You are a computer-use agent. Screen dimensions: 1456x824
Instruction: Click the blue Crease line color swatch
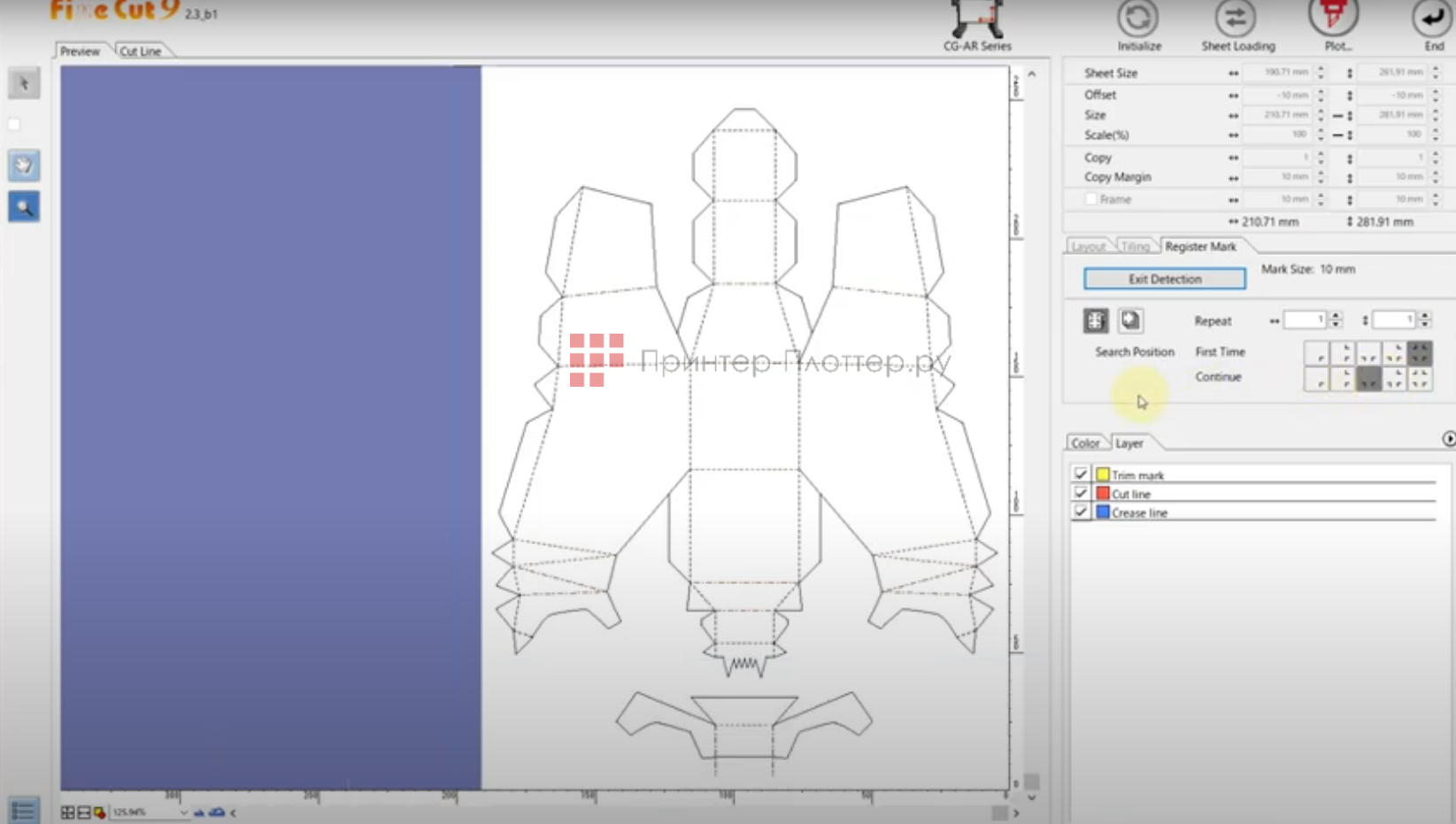pos(1103,512)
